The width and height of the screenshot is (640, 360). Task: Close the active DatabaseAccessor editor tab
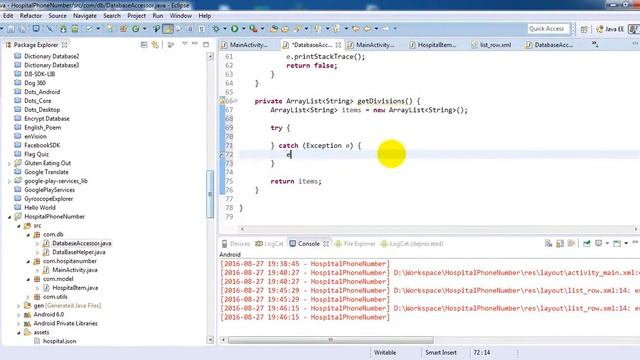(x=338, y=45)
